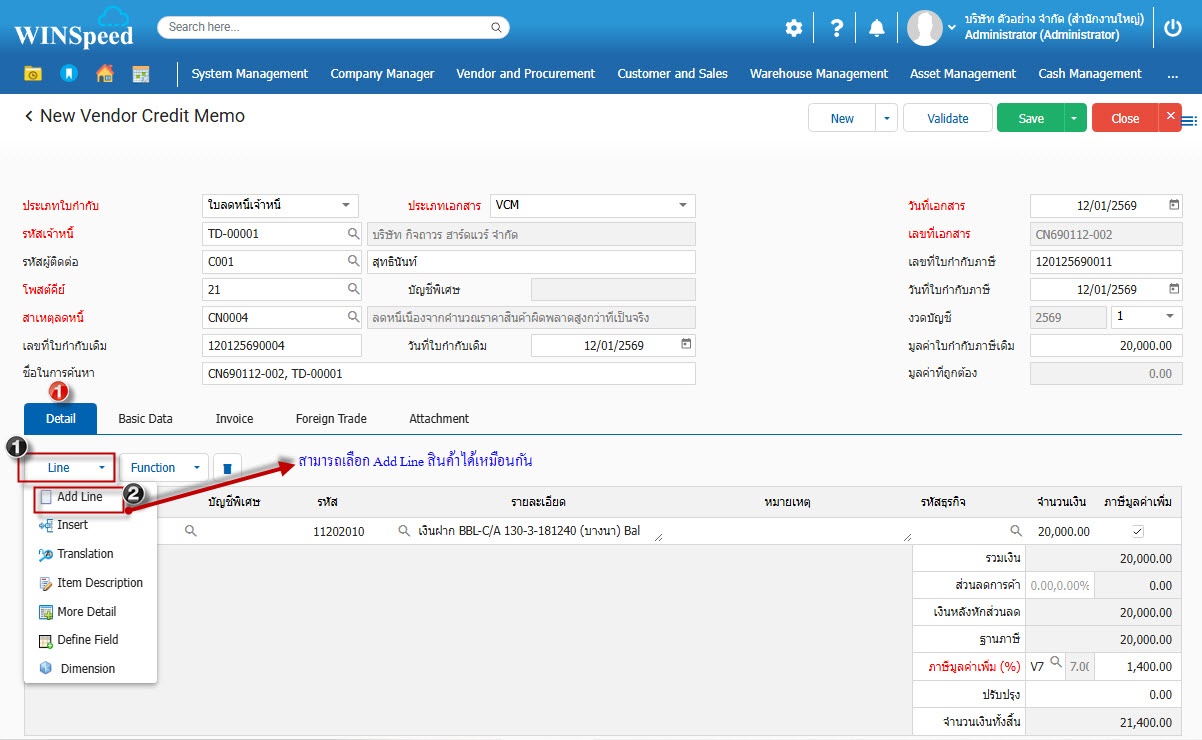Go to the home icon shortcut
This screenshot has height=740, width=1202.
click(x=104, y=73)
